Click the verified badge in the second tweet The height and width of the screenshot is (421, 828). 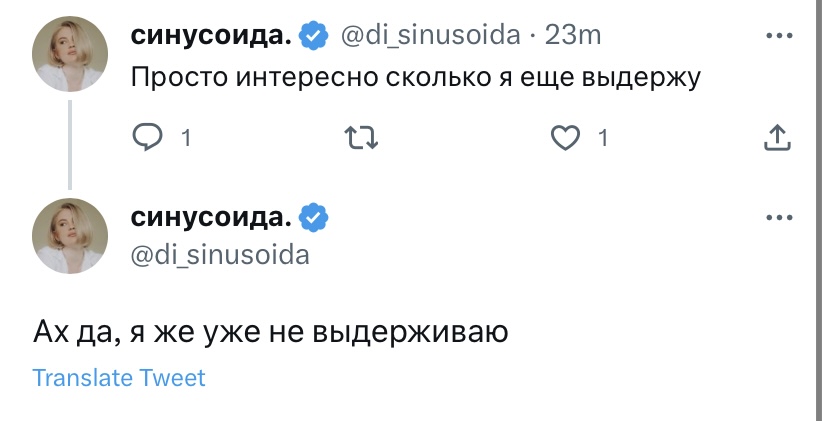pyautogui.click(x=314, y=216)
